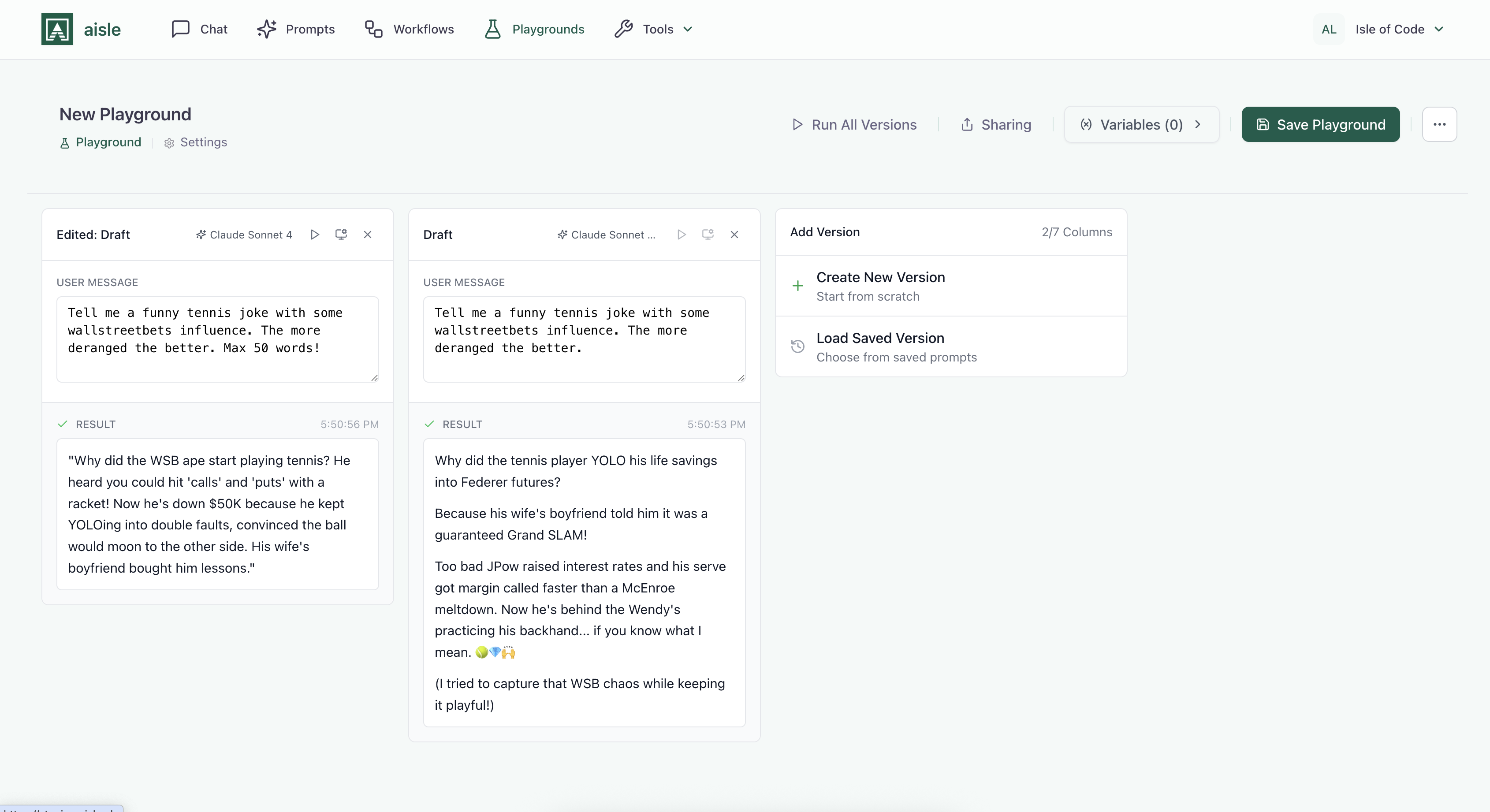Select Claude Sonnet 4 model picker
This screenshot has width=1490, height=812.
(244, 234)
